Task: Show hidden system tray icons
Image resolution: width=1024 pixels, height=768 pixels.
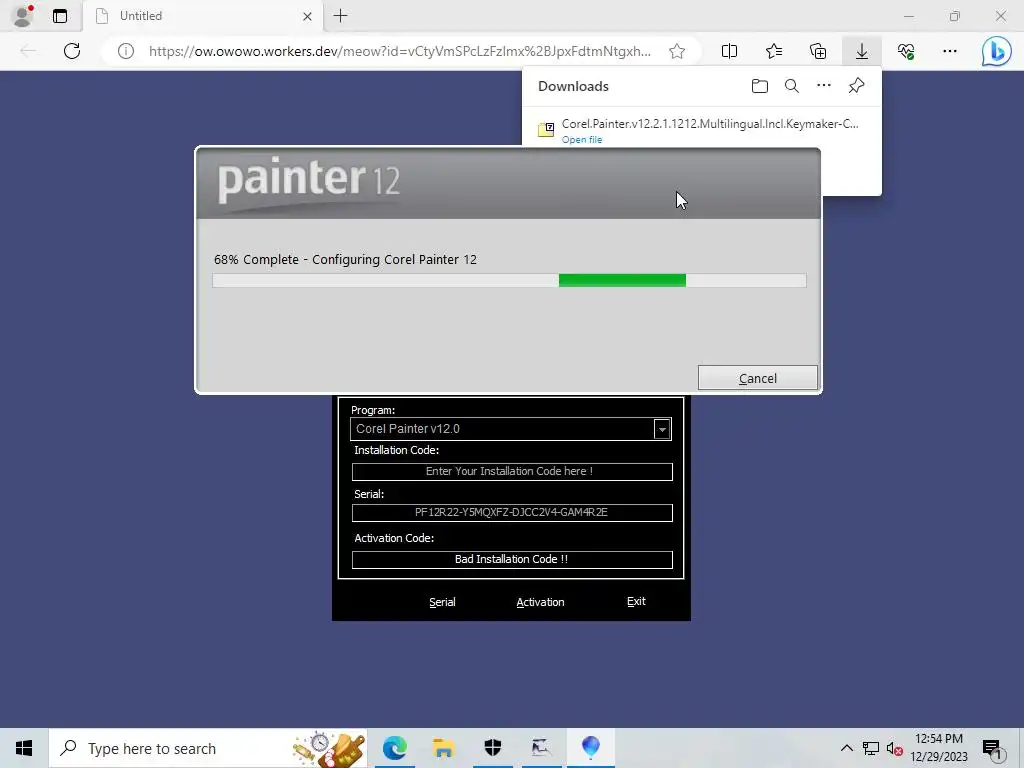Action: 846,748
